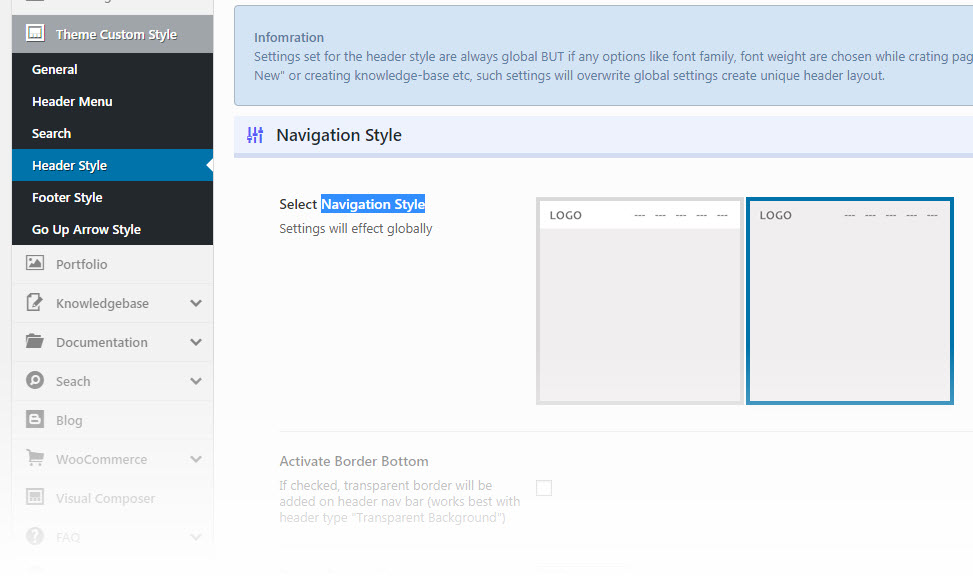The height and width of the screenshot is (576, 973).
Task: Click the Seach magnifier icon
Action: click(35, 381)
